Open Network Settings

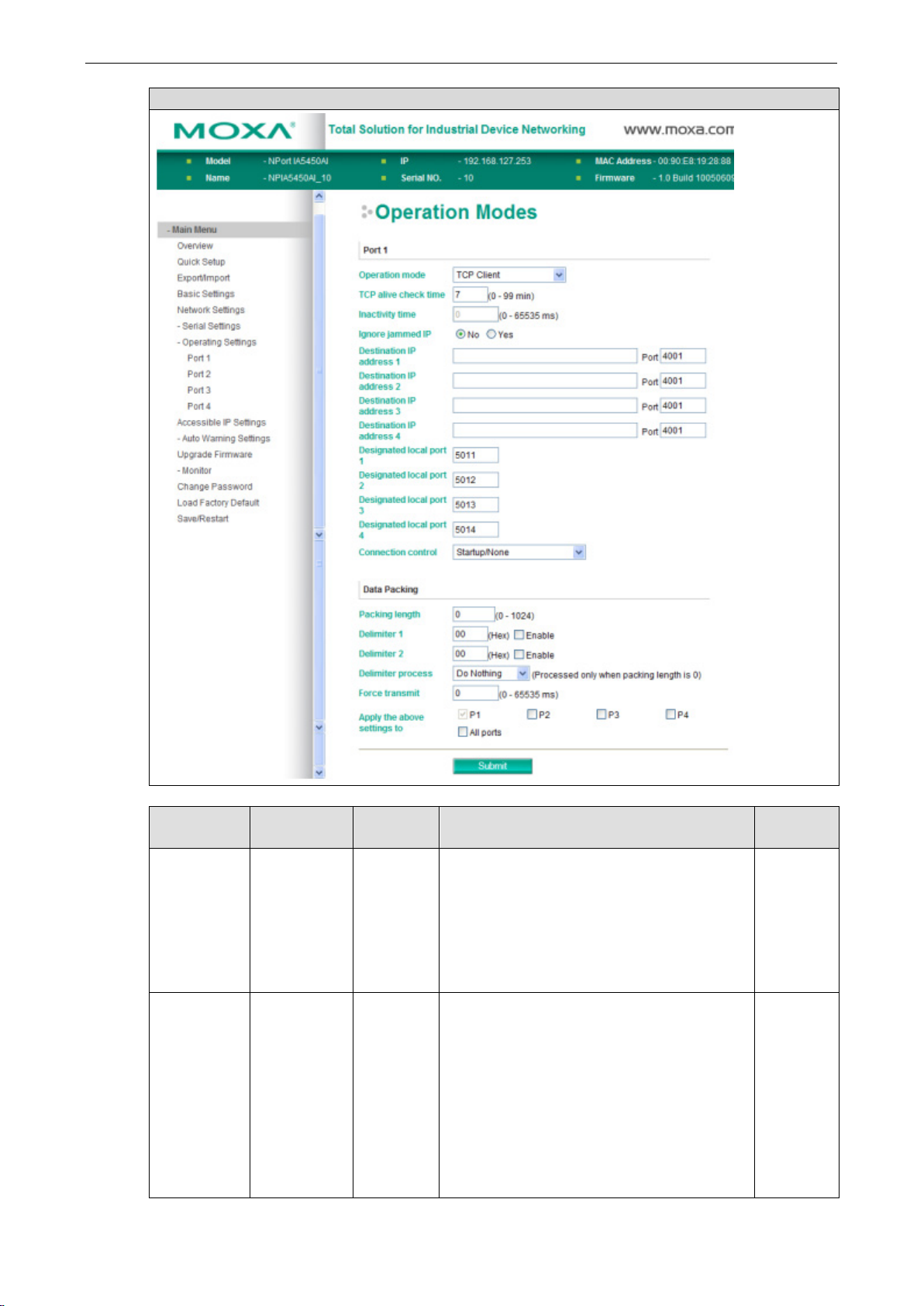click(x=210, y=310)
